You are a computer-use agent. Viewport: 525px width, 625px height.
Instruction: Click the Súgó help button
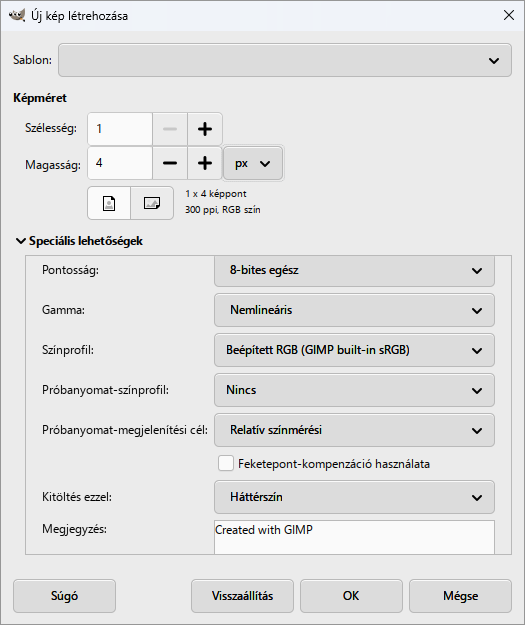[65, 596]
